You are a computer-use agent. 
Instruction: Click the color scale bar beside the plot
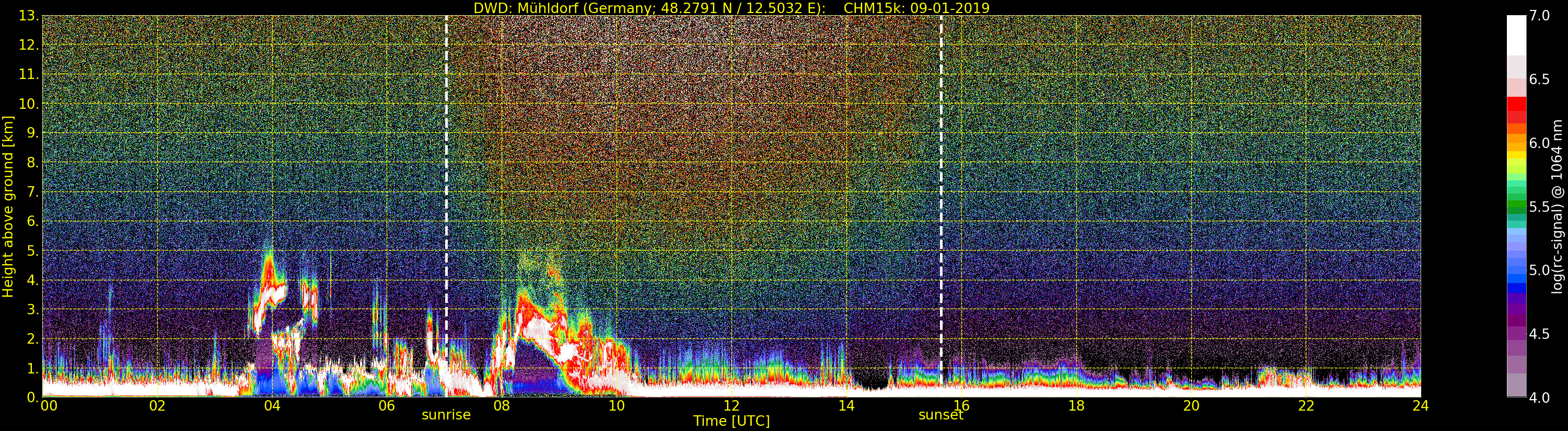(x=1516, y=206)
